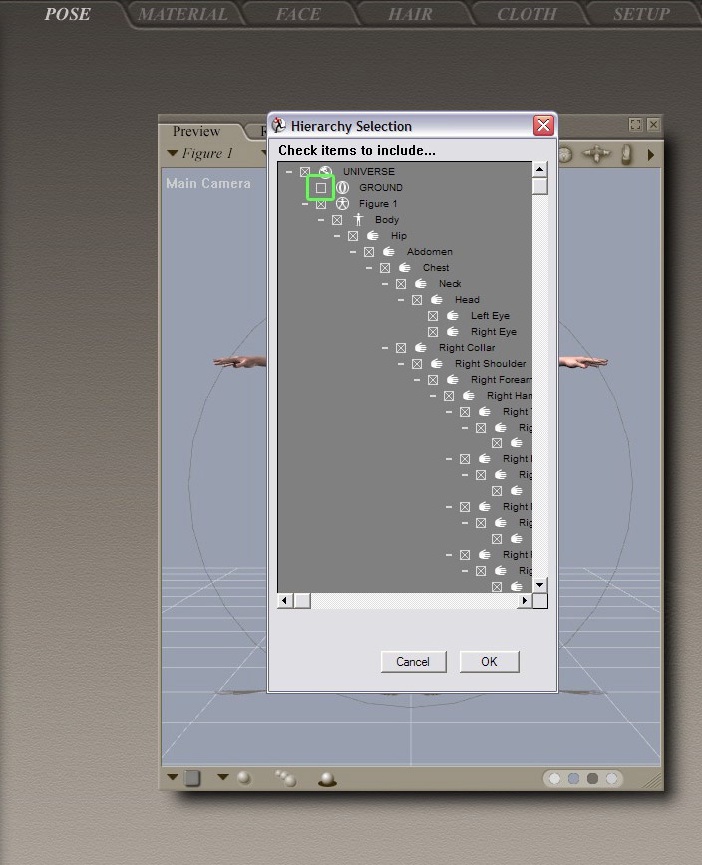Switch to the MATERIAL room tab
The height and width of the screenshot is (865, 702).
pyautogui.click(x=182, y=14)
